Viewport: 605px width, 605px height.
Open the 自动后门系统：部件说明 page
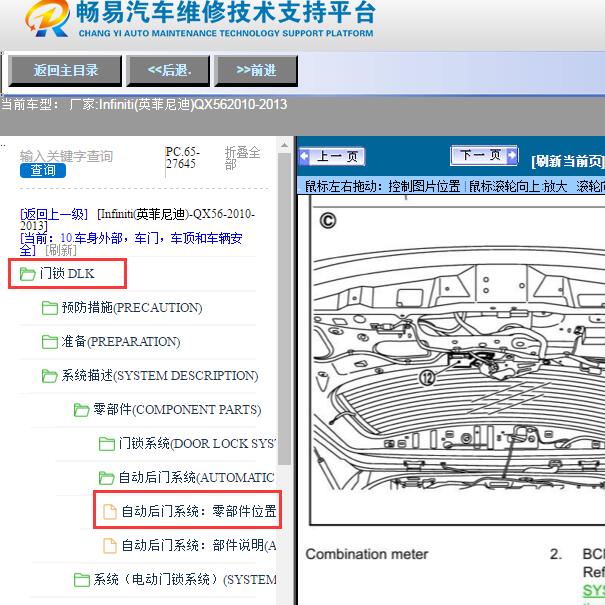pyautogui.click(x=199, y=546)
